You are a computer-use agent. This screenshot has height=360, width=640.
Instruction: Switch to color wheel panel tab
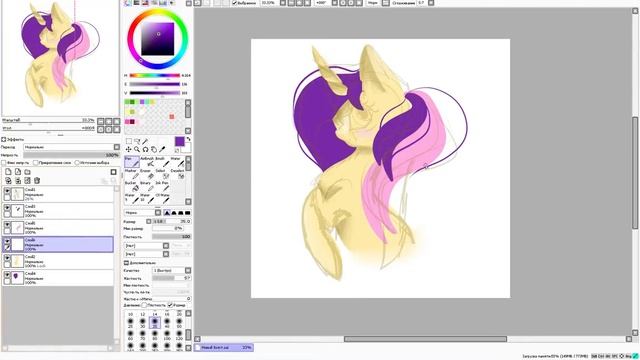[x=128, y=2]
